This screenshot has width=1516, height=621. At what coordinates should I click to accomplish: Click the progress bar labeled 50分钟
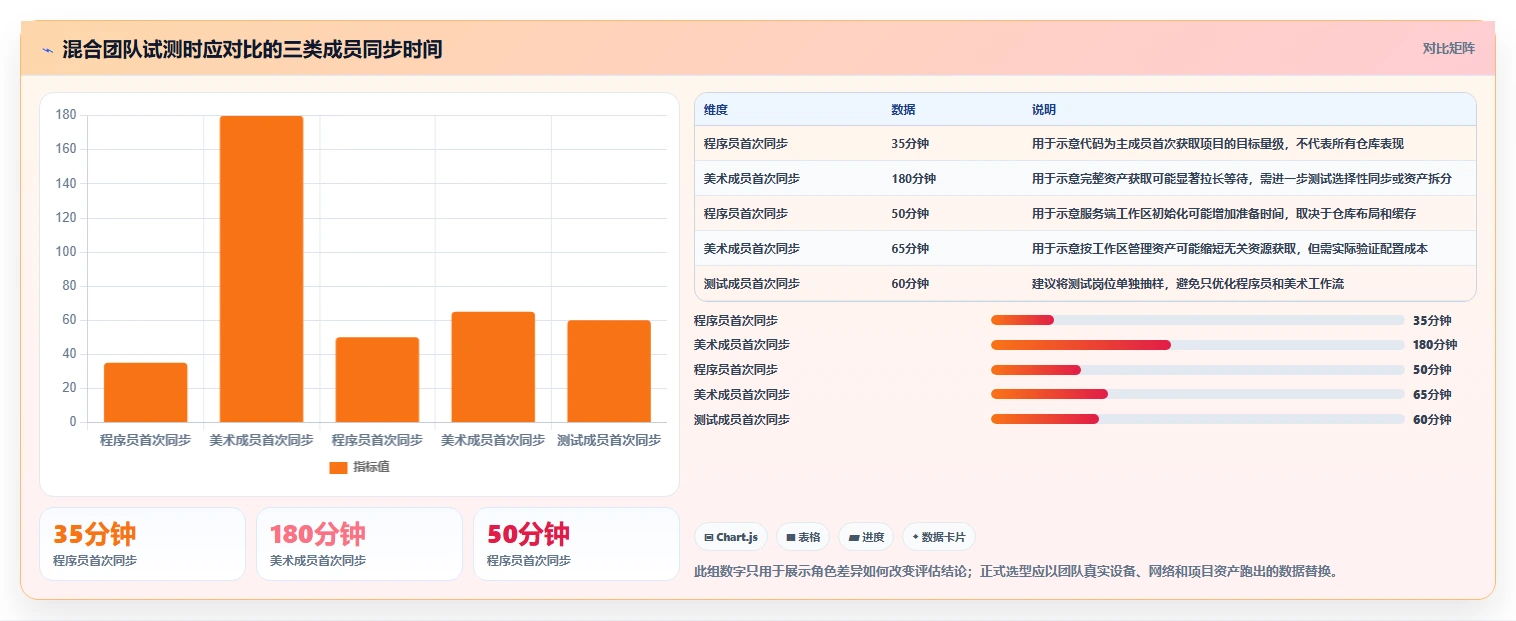click(1198, 370)
